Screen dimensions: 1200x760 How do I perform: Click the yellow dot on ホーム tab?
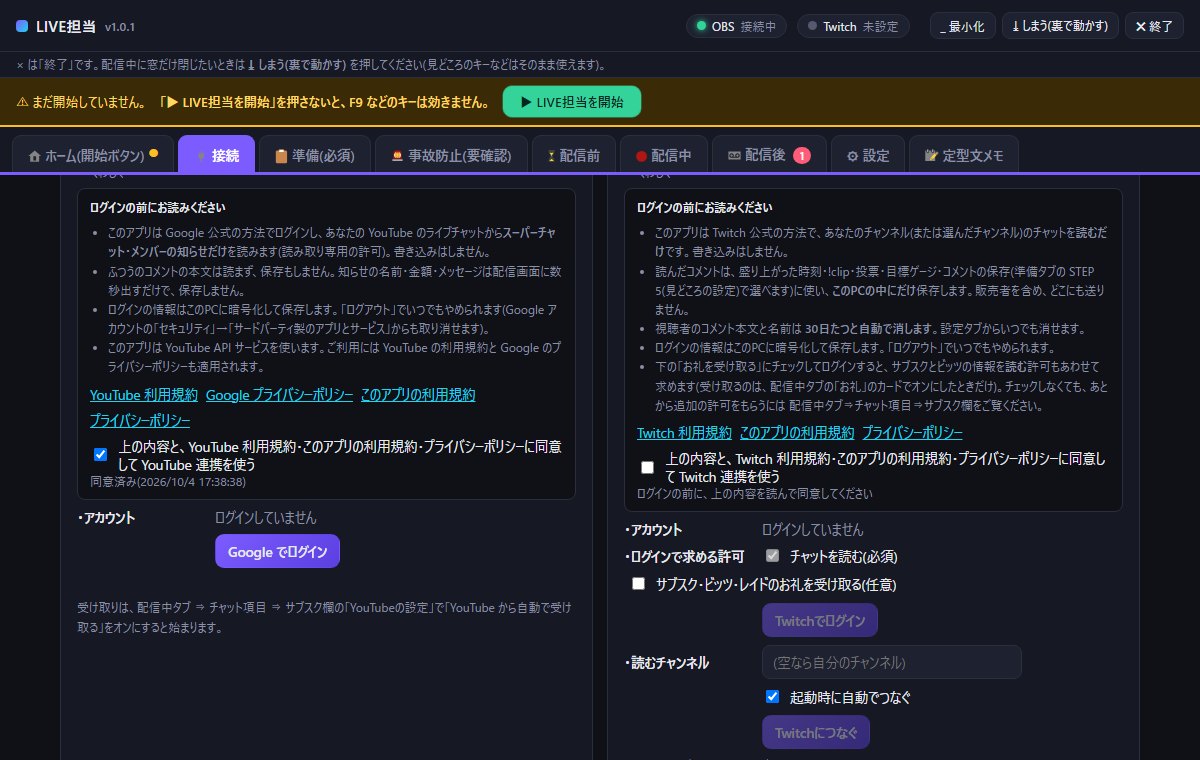pyautogui.click(x=153, y=154)
